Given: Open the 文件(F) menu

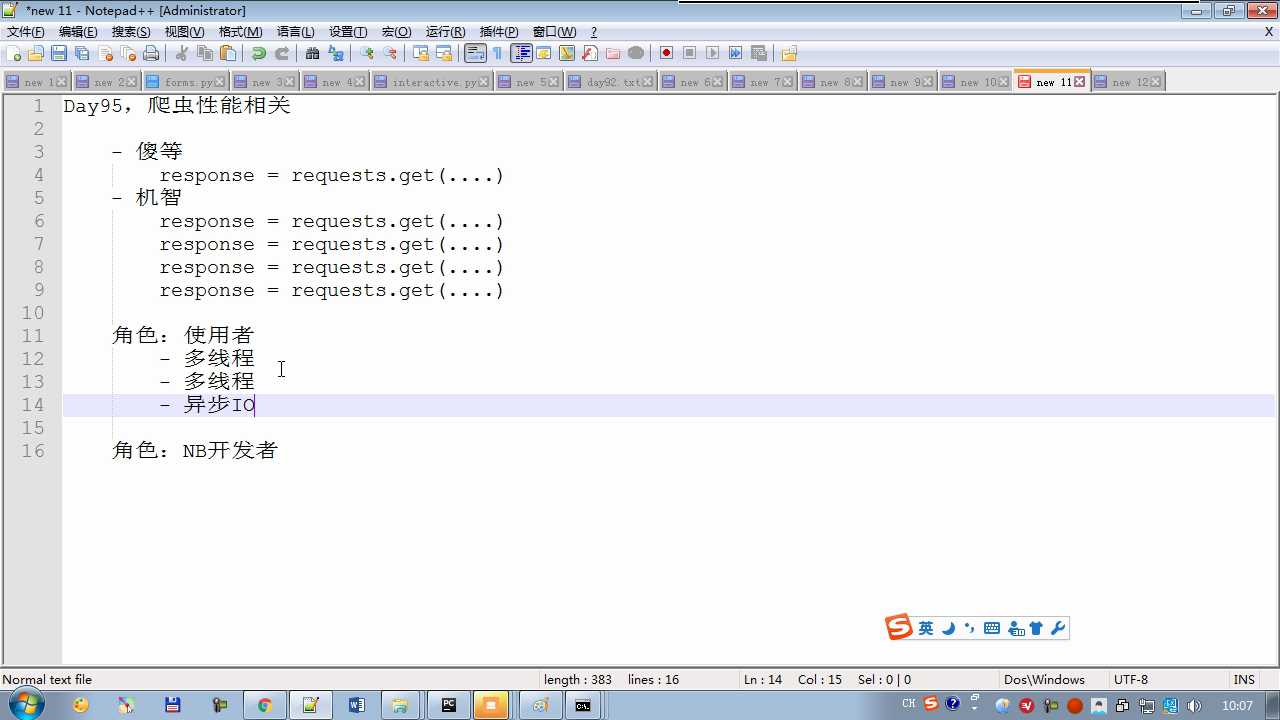Looking at the screenshot, I should point(26,32).
